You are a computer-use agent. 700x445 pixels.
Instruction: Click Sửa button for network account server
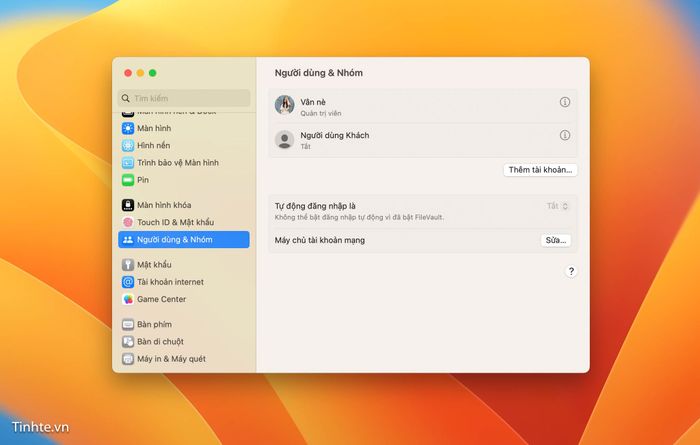pyautogui.click(x=556, y=240)
